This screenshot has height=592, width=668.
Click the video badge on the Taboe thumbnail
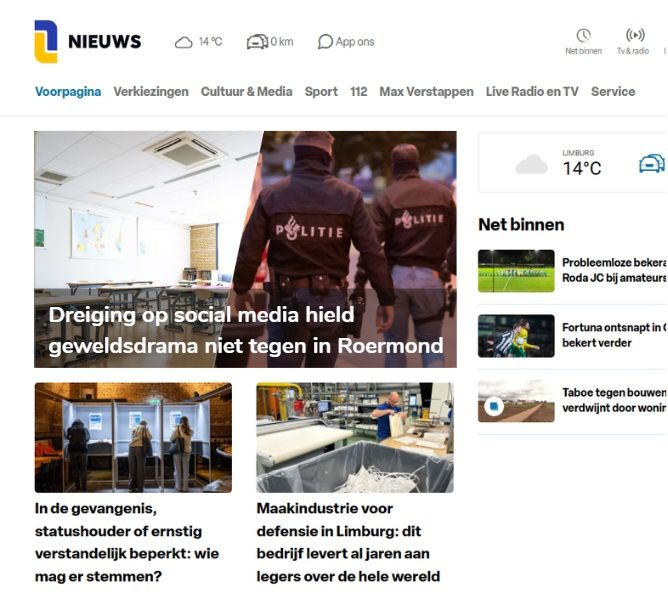pyautogui.click(x=494, y=406)
